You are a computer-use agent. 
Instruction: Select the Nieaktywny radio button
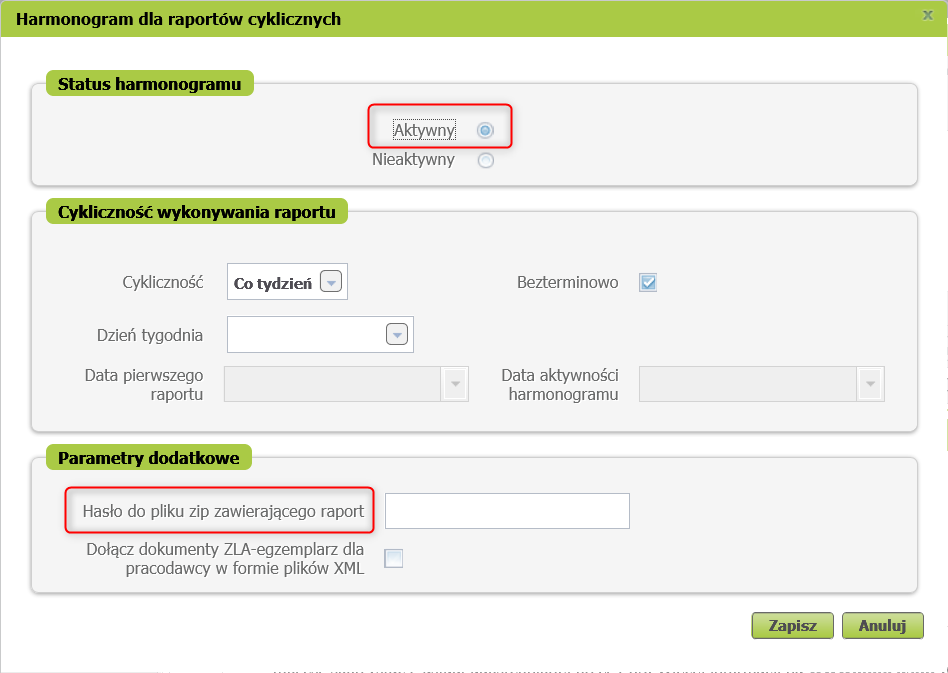click(x=486, y=160)
